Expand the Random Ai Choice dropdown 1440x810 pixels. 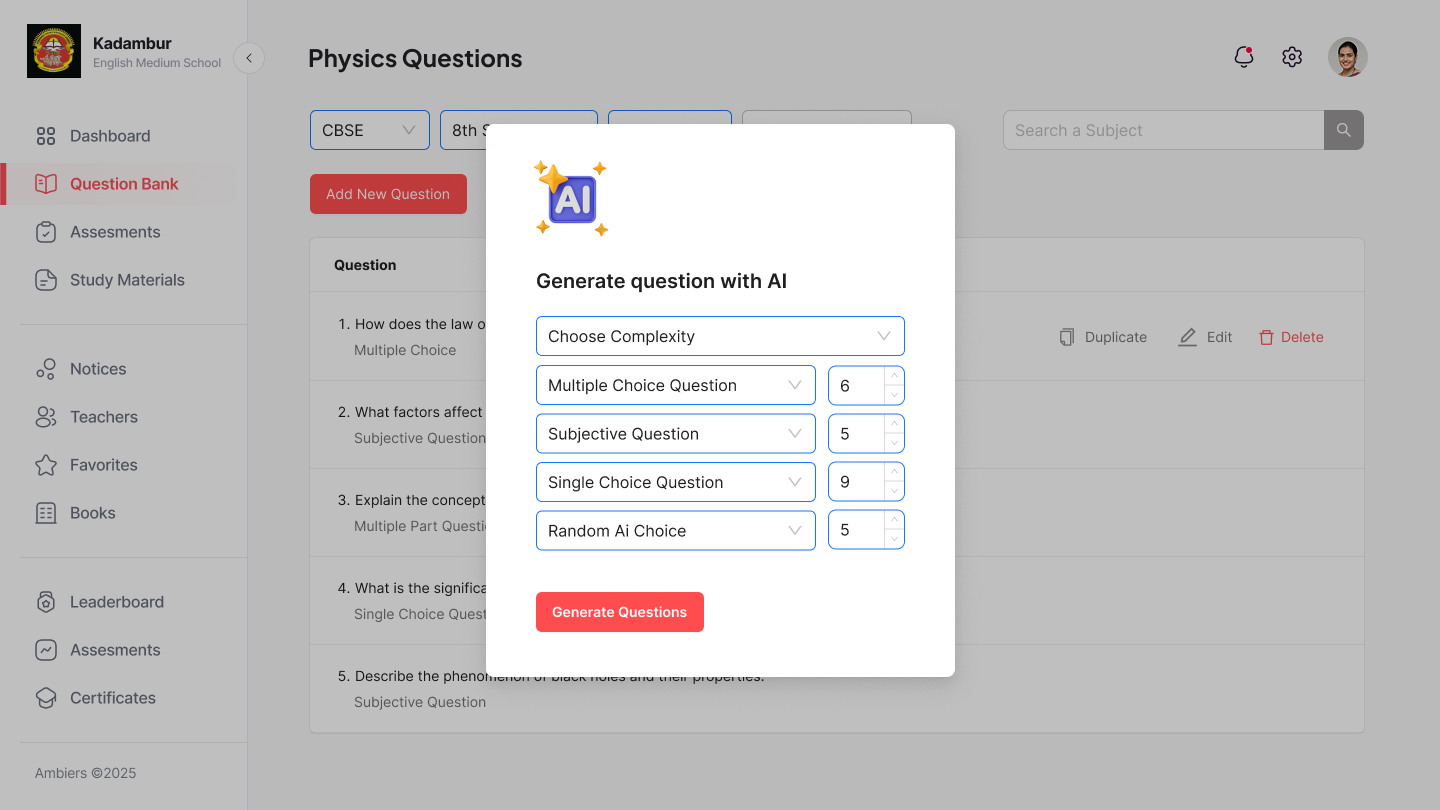(676, 530)
